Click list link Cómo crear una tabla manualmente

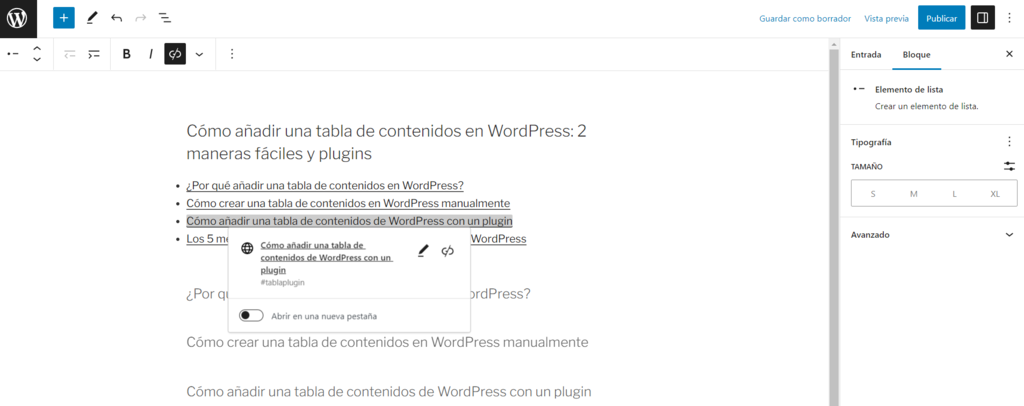348,203
